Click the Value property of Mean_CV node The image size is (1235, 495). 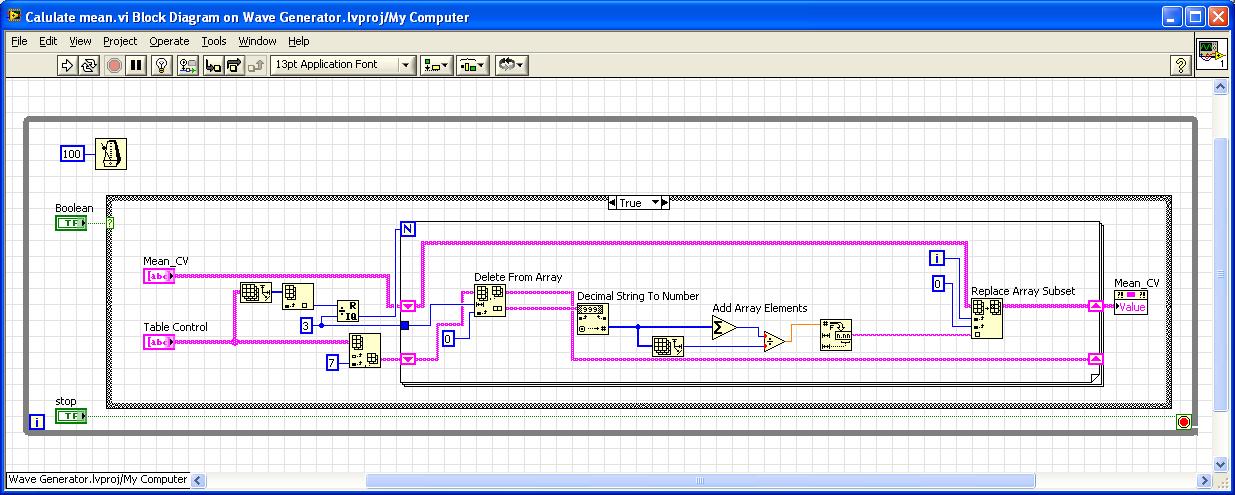[x=1131, y=308]
